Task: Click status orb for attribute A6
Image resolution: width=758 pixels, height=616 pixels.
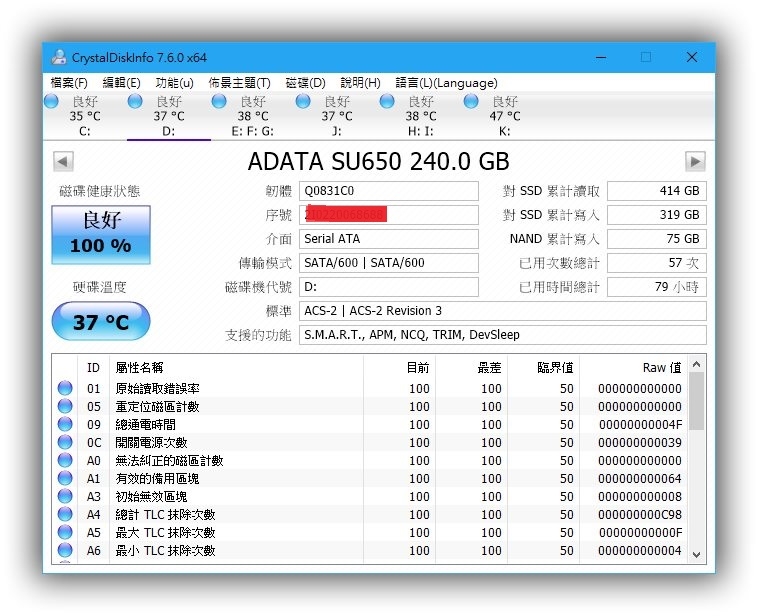Action: 65,550
